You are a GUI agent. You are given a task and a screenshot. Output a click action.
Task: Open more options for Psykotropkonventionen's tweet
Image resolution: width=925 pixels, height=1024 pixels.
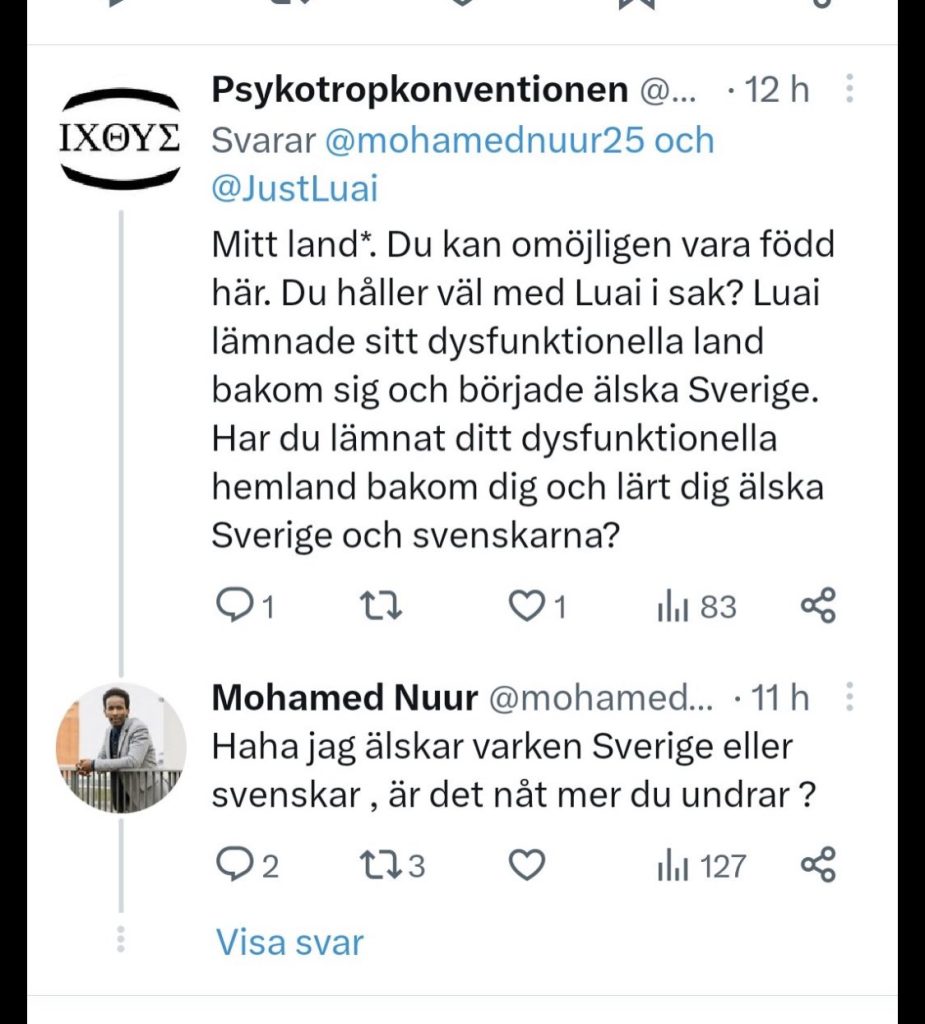850,90
